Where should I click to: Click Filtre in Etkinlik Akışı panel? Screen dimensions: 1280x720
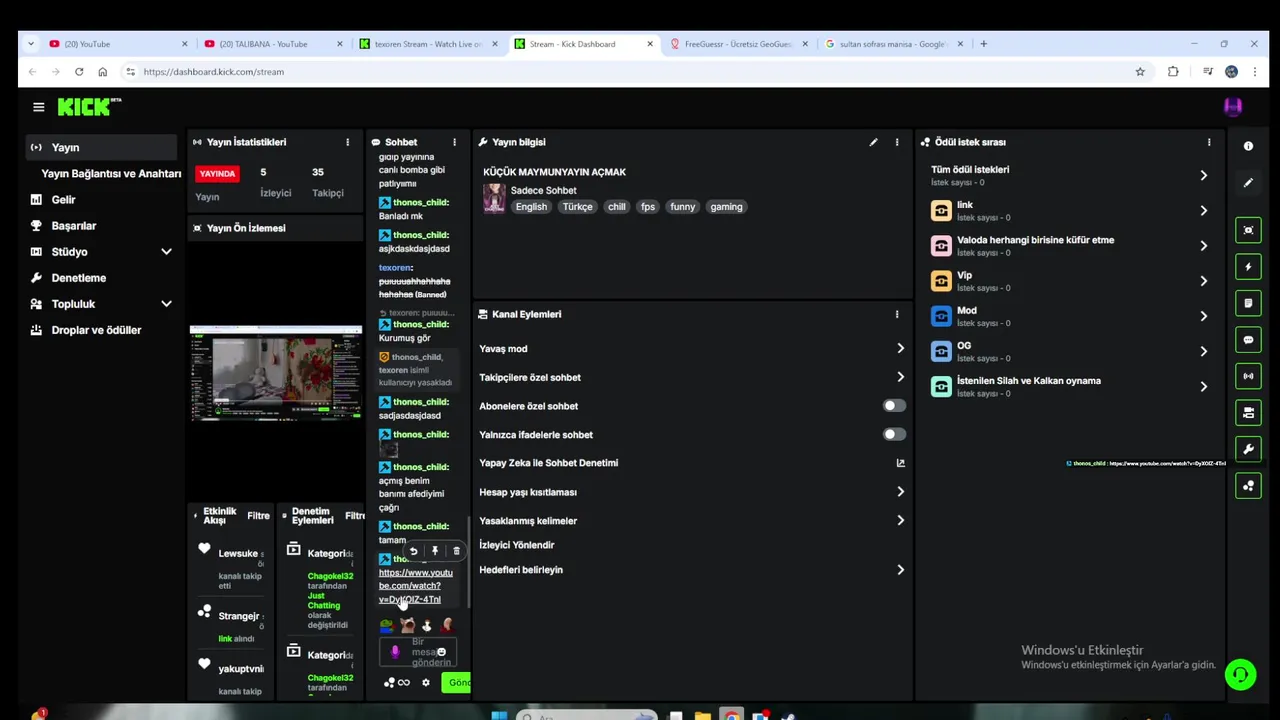pyautogui.click(x=258, y=516)
